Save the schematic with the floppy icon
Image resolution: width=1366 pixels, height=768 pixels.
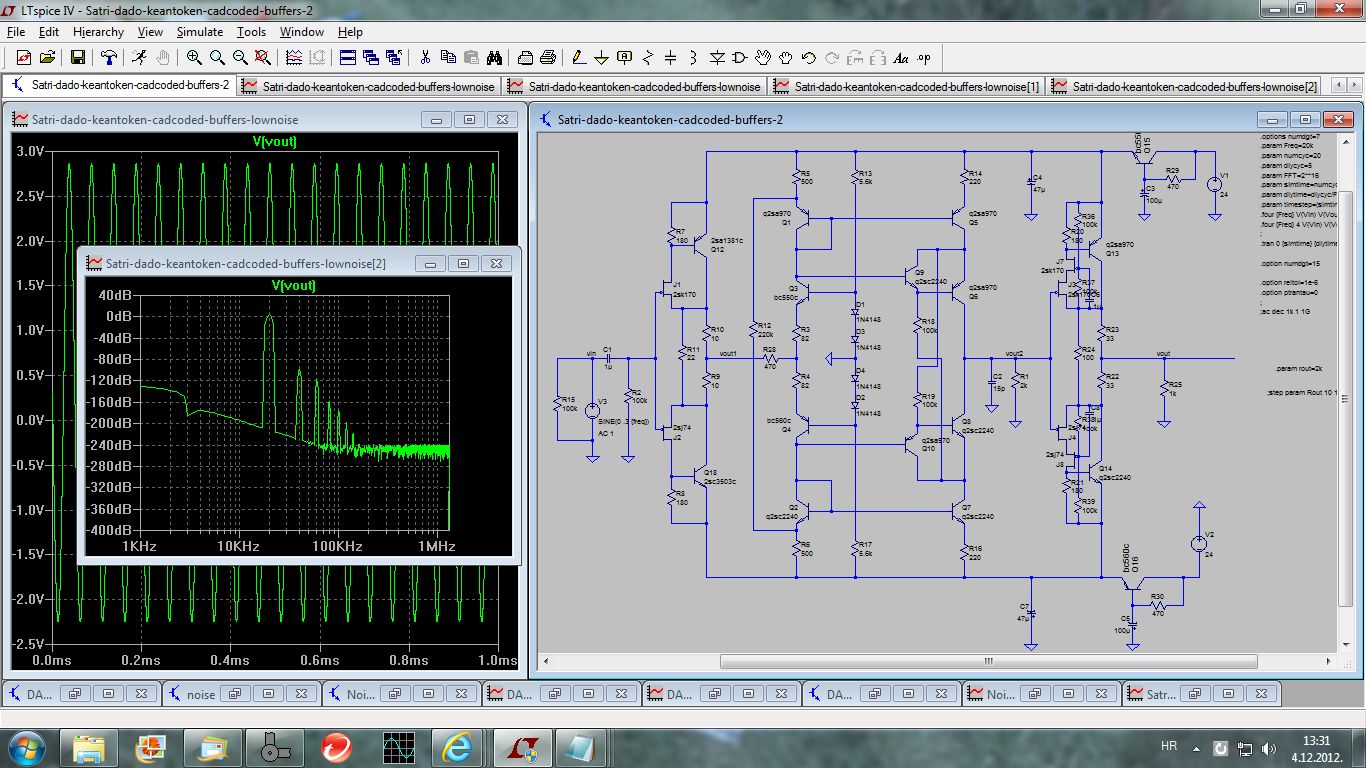(78, 57)
